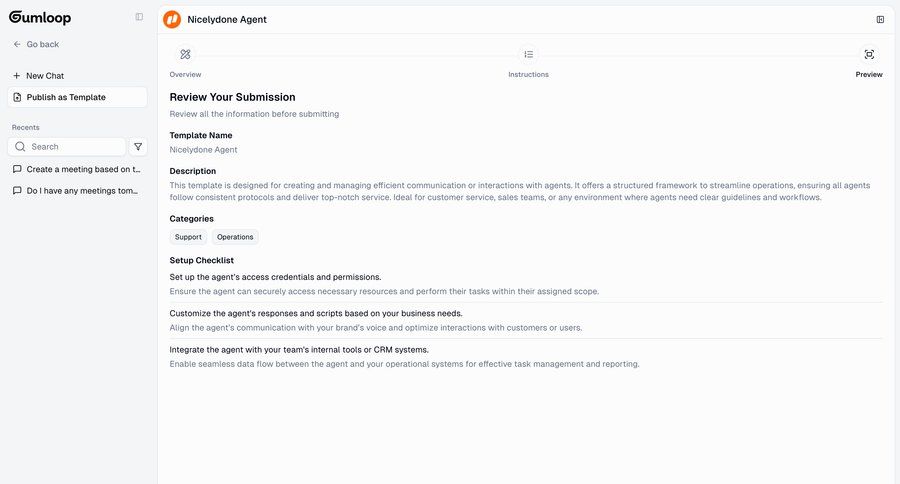Start a New Chat
The height and width of the screenshot is (484, 900).
pyautogui.click(x=45, y=75)
